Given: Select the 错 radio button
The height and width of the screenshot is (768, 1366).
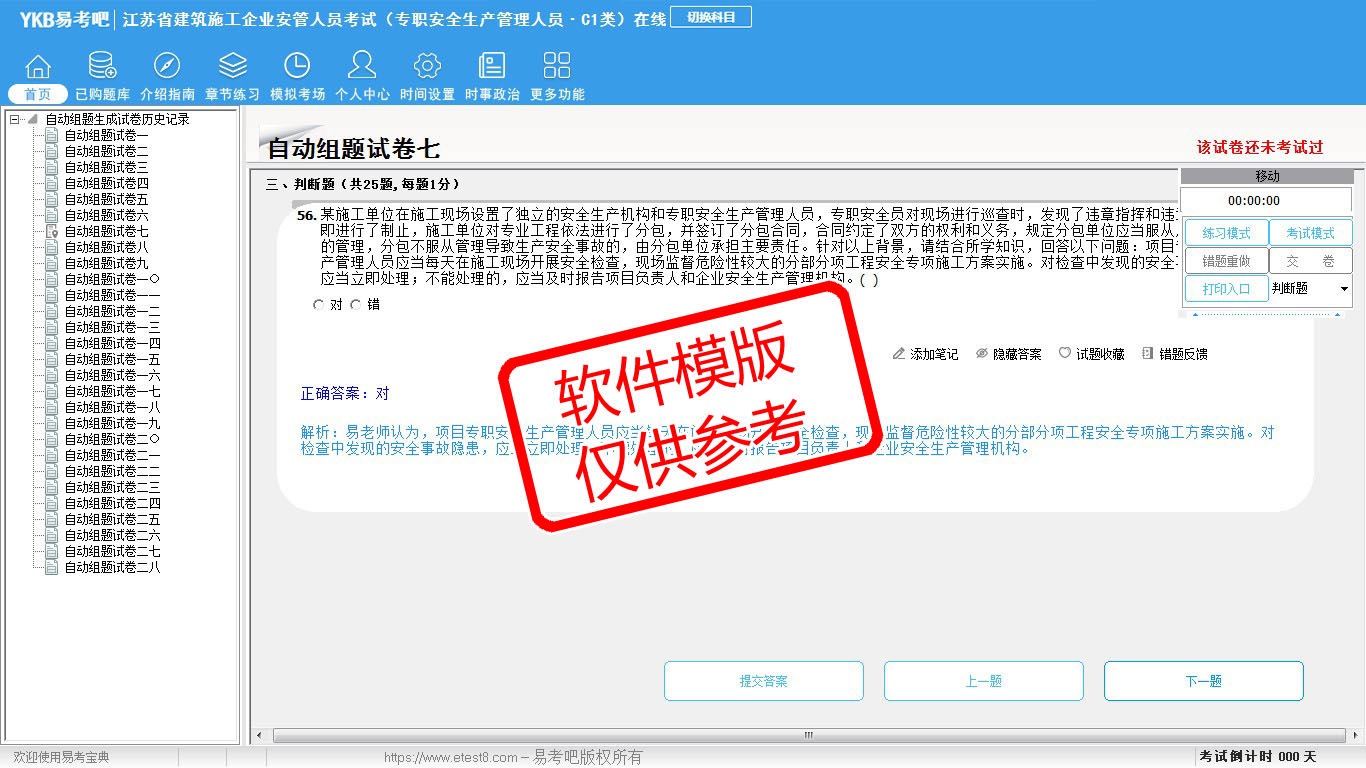Looking at the screenshot, I should point(356,305).
